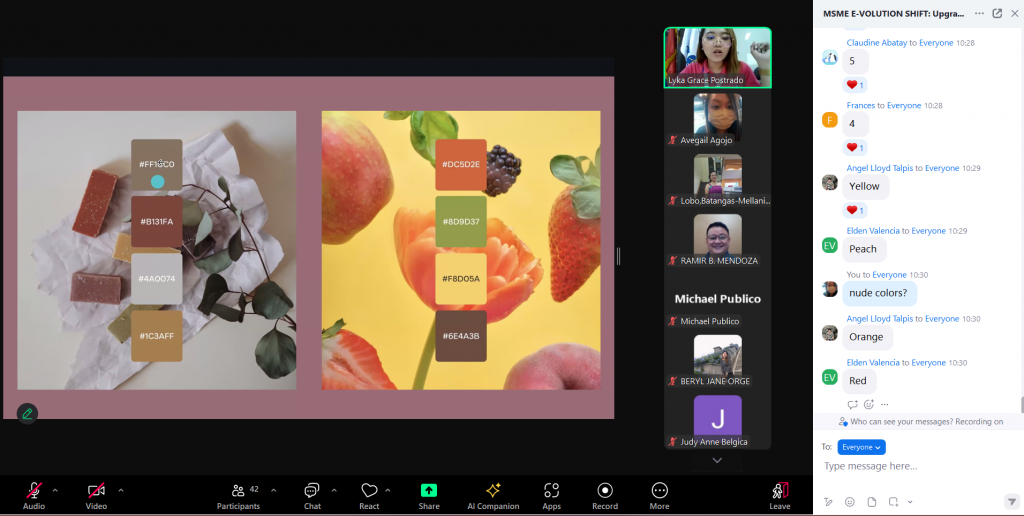This screenshot has width=1024, height=516.
Task: Click the green Share screen icon
Action: point(429,490)
